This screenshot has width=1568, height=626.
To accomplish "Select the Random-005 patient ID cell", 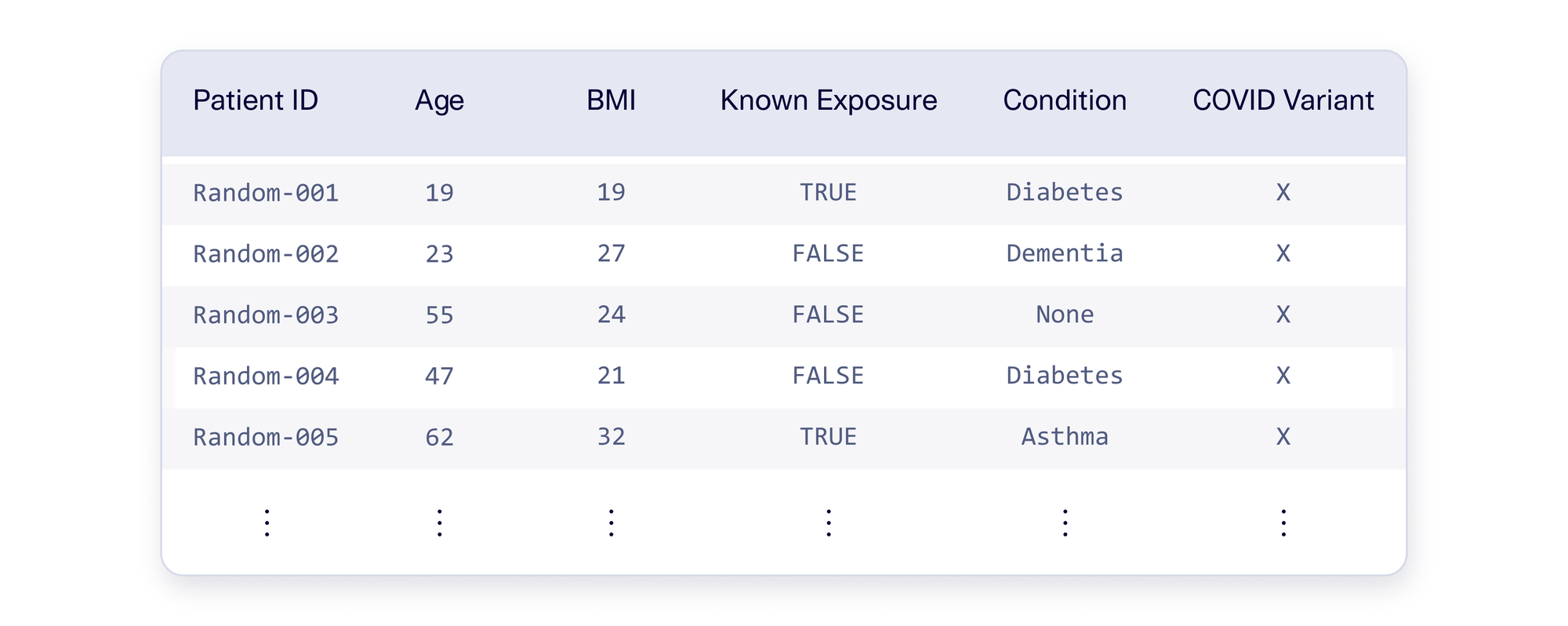I will coord(266,438).
